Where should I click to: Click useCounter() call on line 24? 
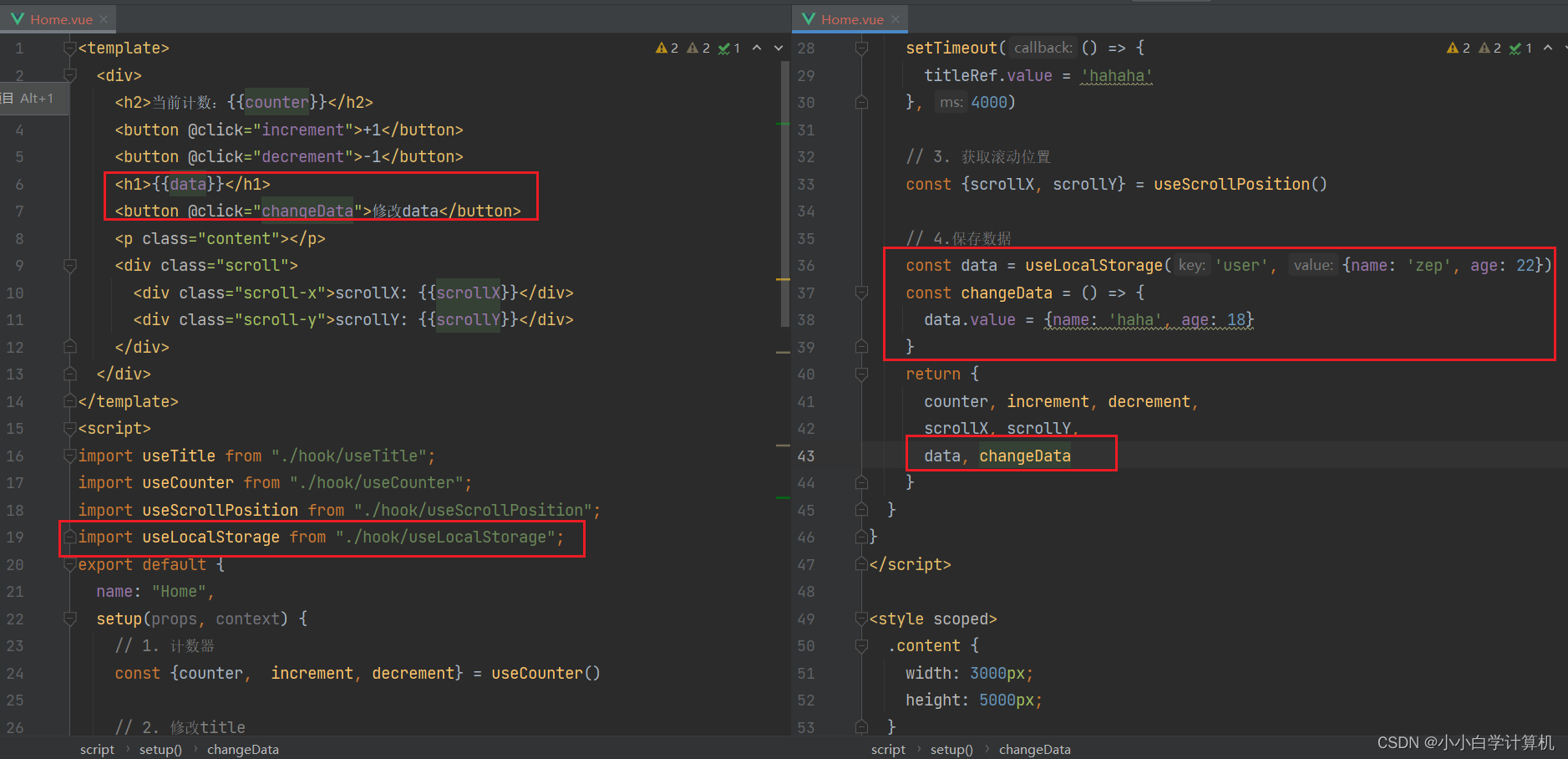546,673
